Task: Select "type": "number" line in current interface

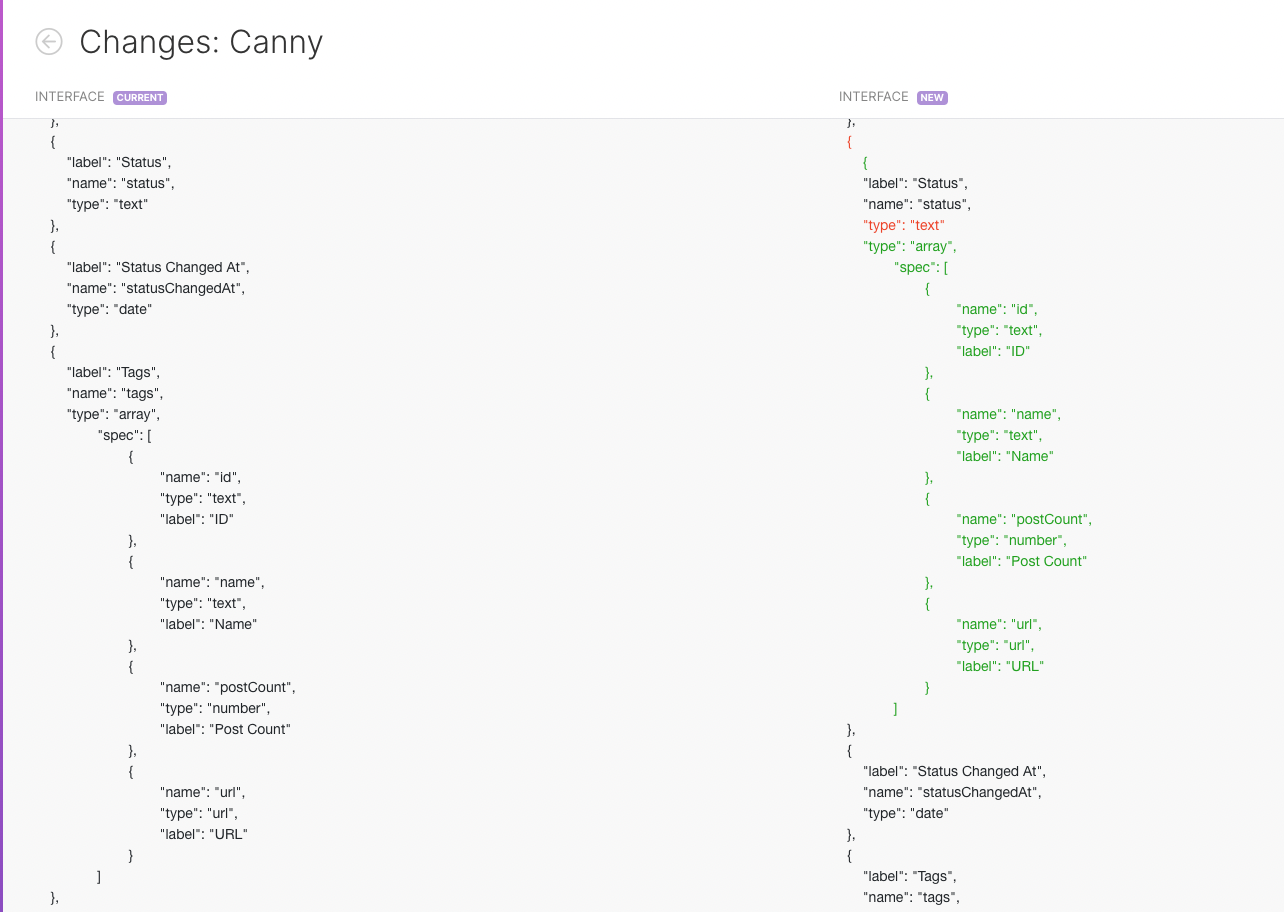Action: 215,708
